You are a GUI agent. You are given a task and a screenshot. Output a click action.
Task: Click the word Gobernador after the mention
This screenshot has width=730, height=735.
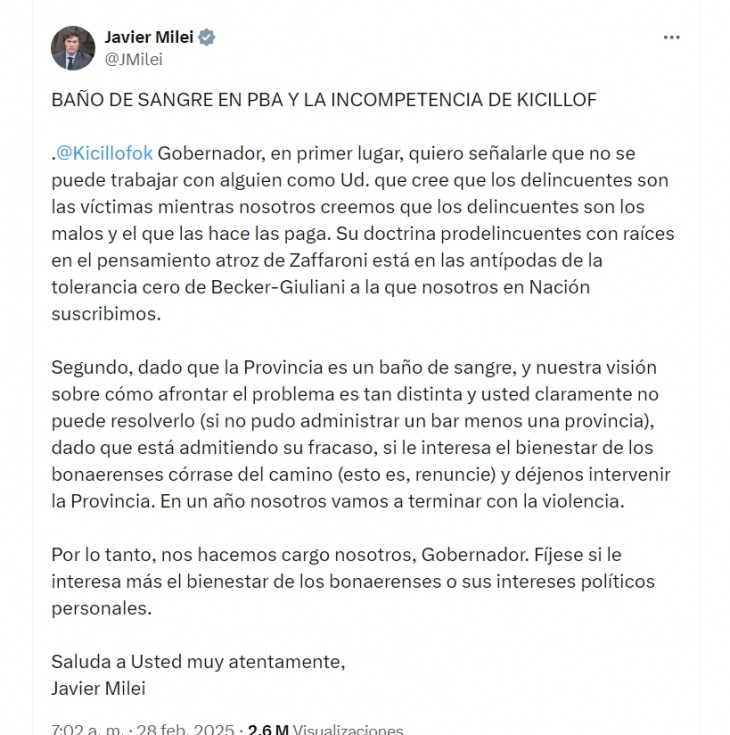pyautogui.click(x=211, y=153)
